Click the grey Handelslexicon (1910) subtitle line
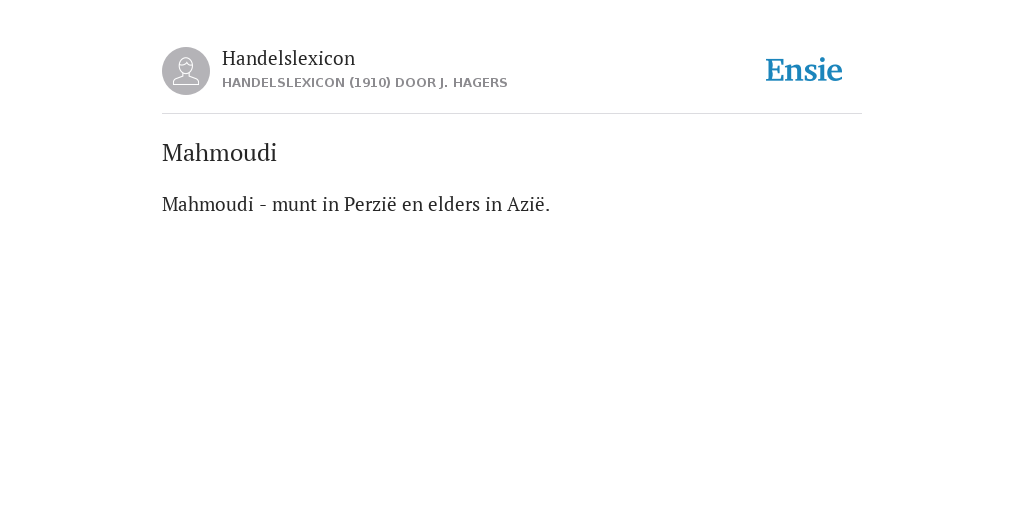Viewport: 1024px width, 512px height. pyautogui.click(x=364, y=83)
